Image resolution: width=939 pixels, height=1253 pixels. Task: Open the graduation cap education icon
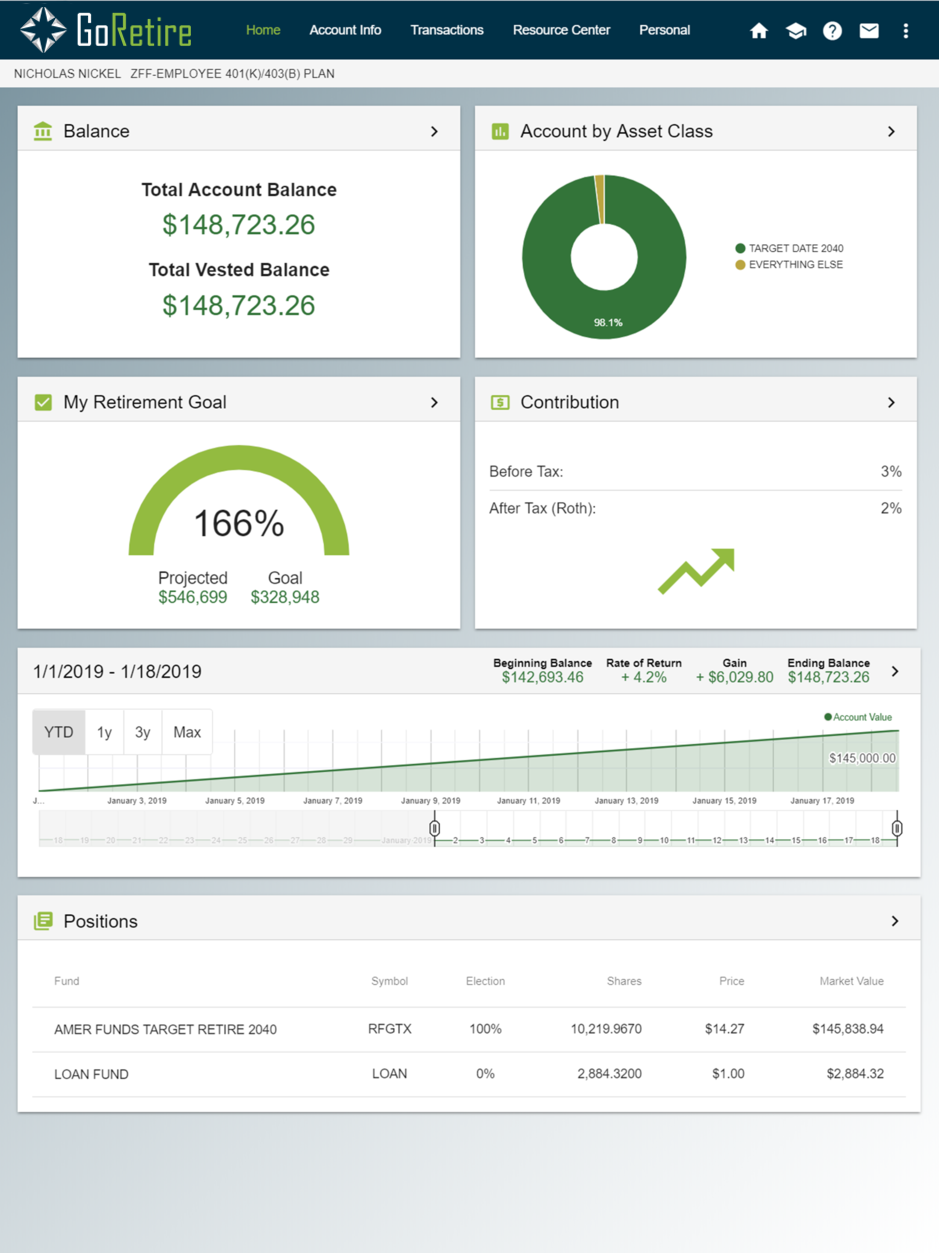(796, 31)
